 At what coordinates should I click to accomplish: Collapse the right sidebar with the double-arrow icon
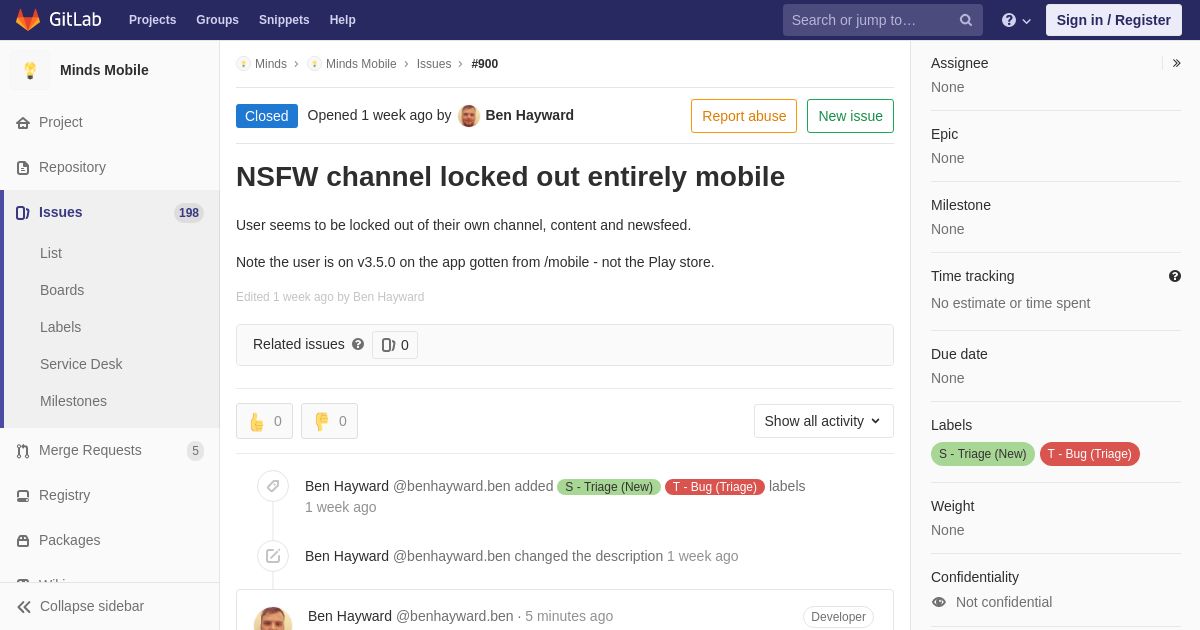point(1176,63)
